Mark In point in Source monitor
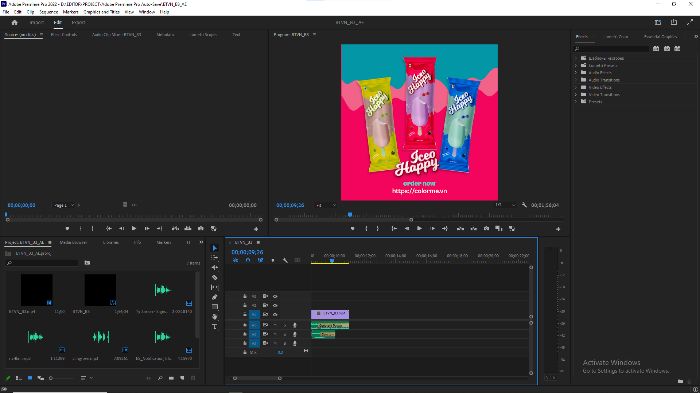Screen dimensions: 700x393 80,228
